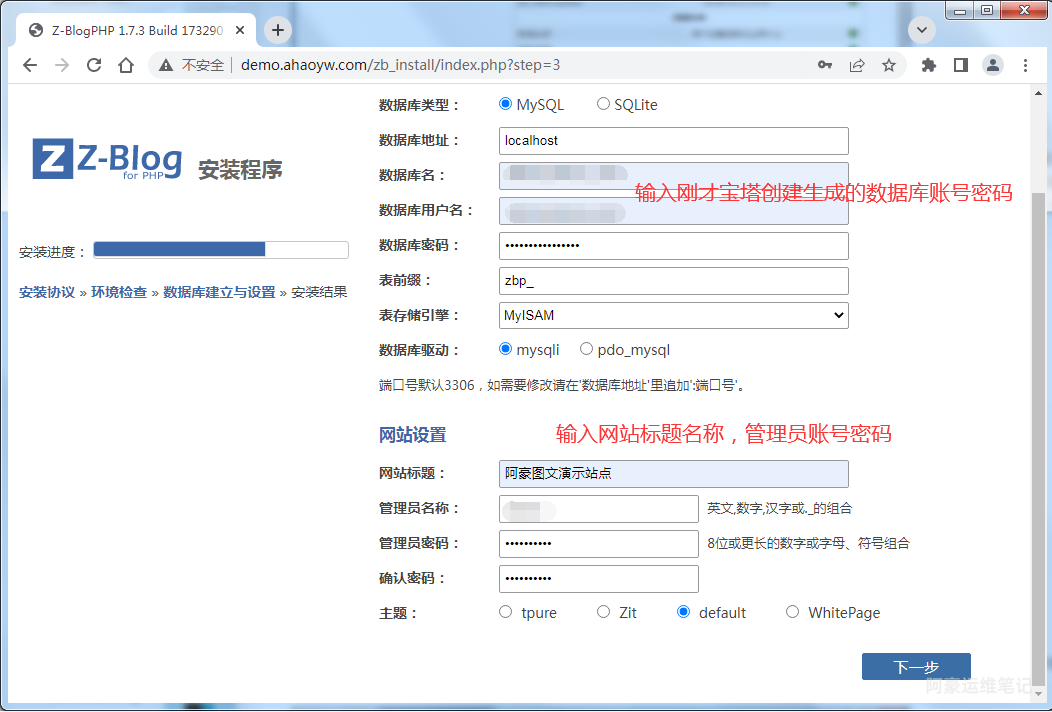Viewport: 1052px width, 712px height.
Task: Share this page via the share icon
Action: tap(857, 65)
